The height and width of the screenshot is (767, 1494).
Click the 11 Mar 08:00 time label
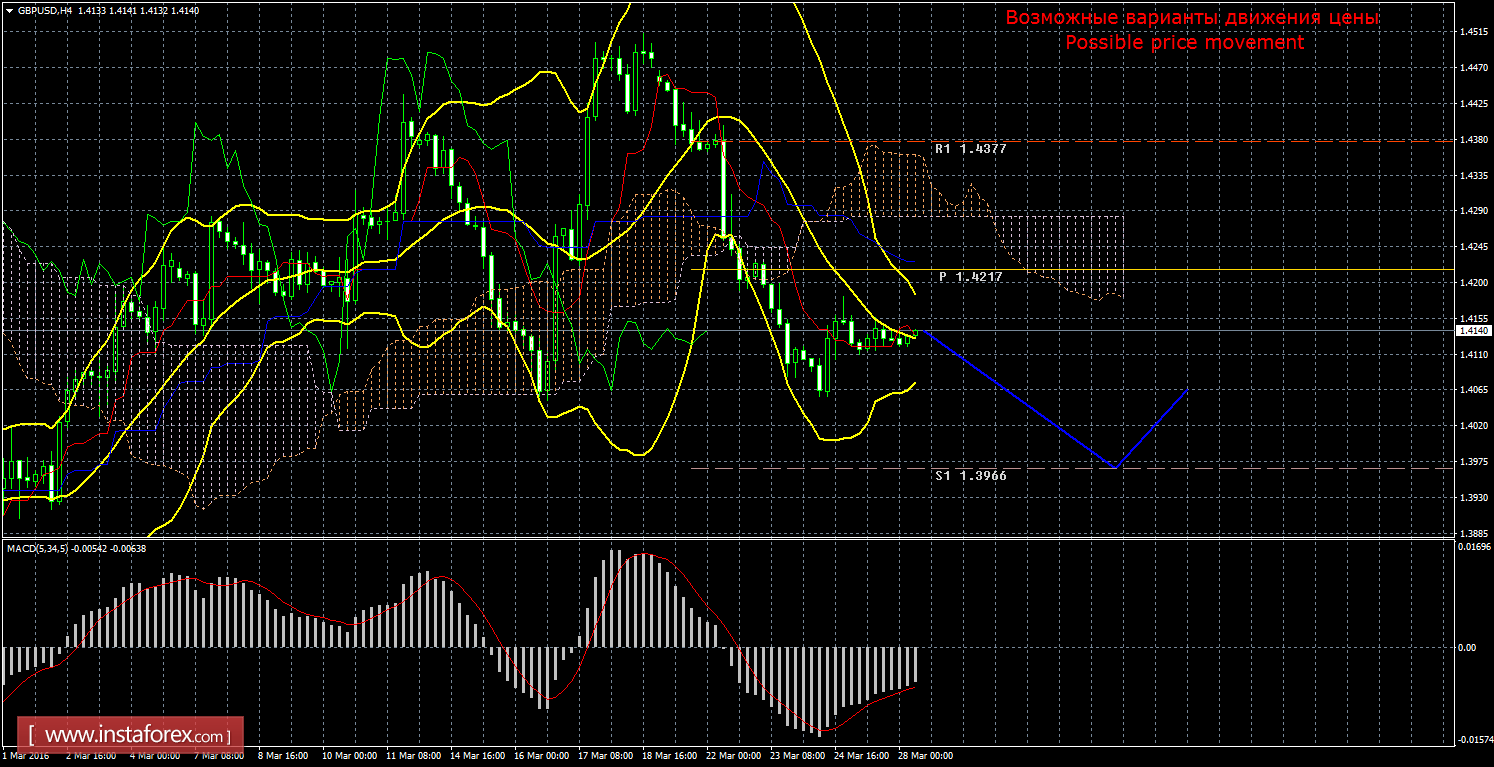pyautogui.click(x=412, y=757)
